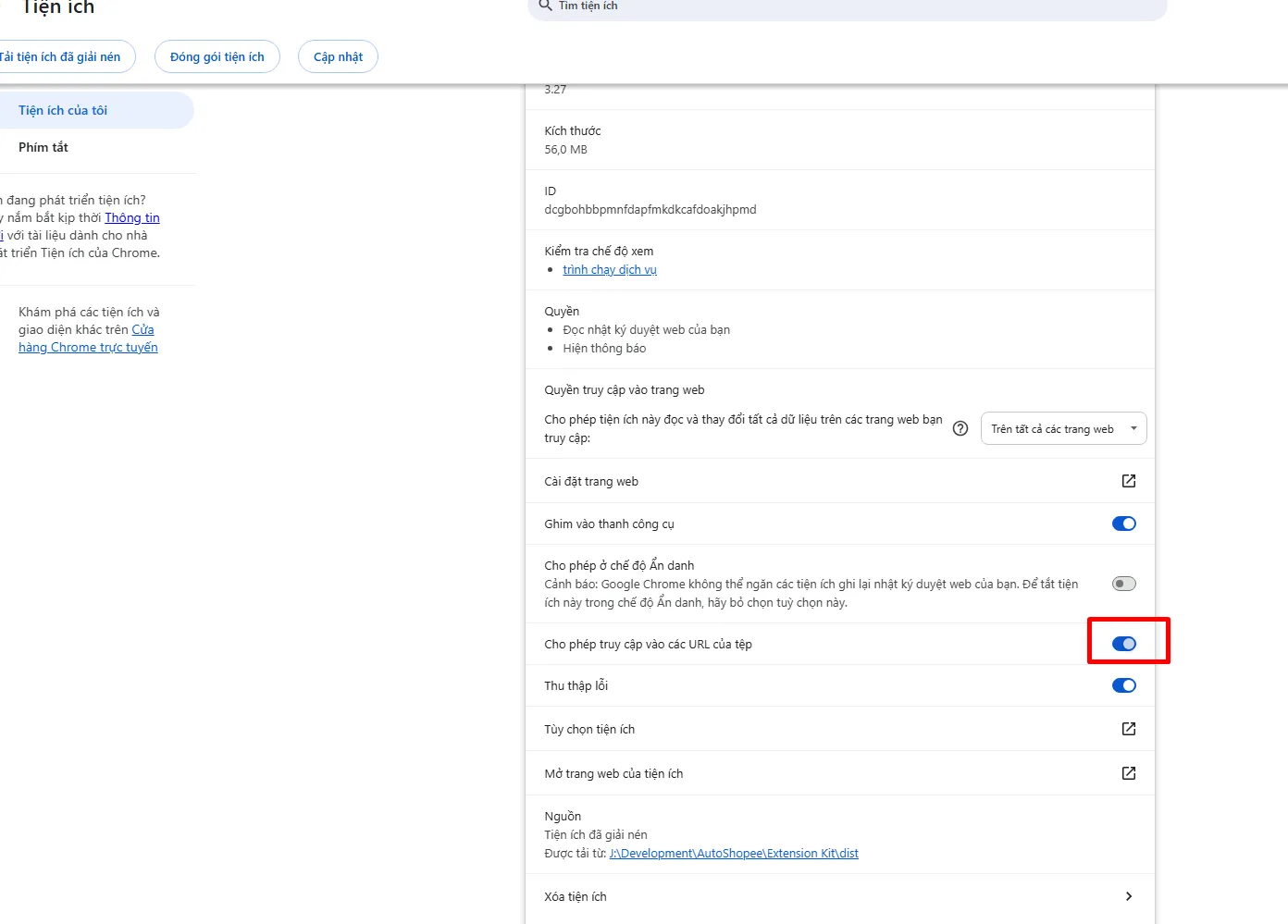Click the Cập nhật button
The image size is (1288, 924).
pyautogui.click(x=338, y=56)
